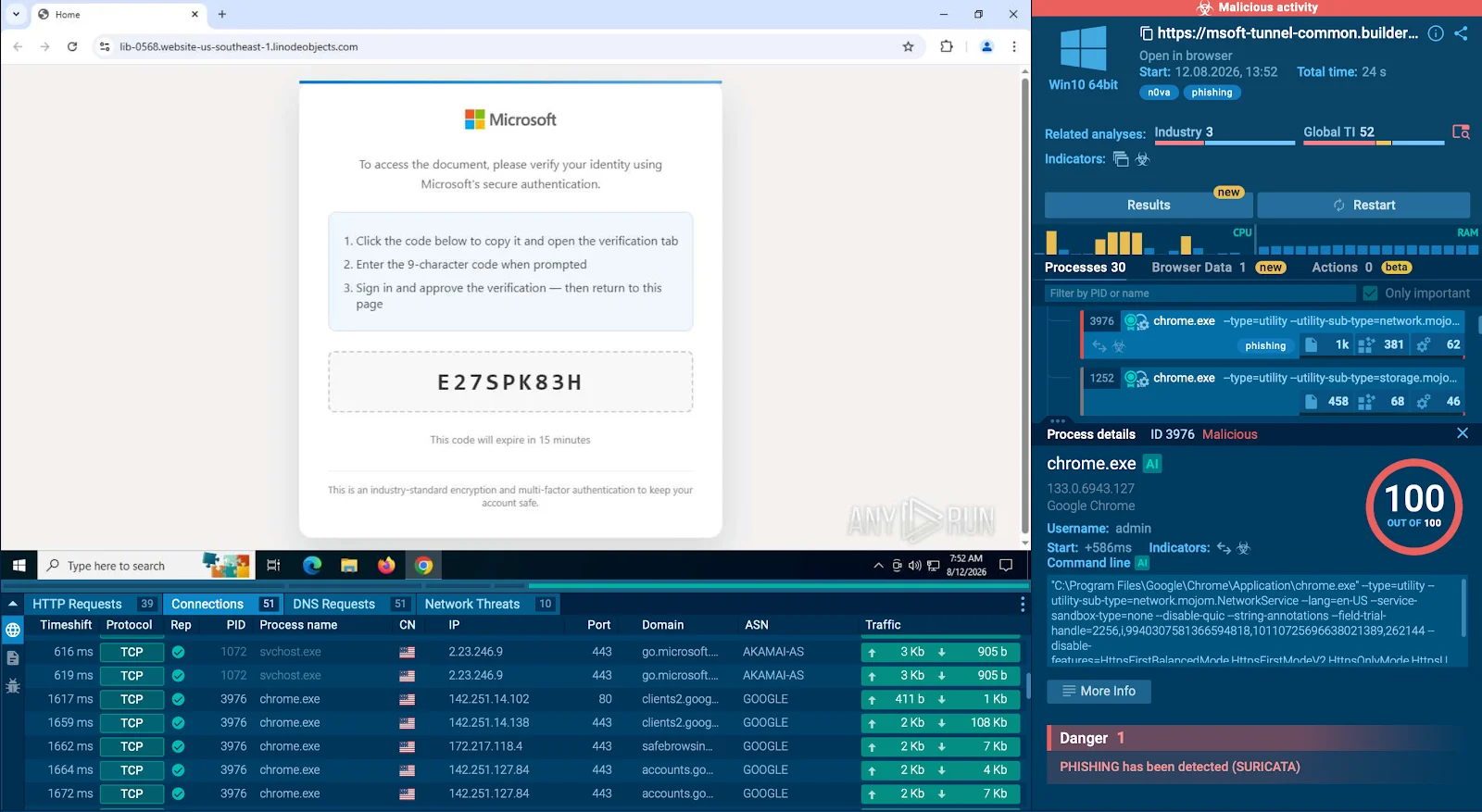Open Chrome's three-dot menu
Screen dimensions: 1482x812
(1014, 46)
